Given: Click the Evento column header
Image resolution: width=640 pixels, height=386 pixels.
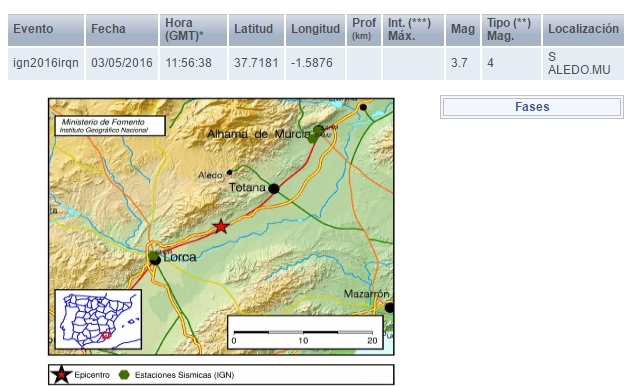Looking at the screenshot, I should pyautogui.click(x=46, y=29).
